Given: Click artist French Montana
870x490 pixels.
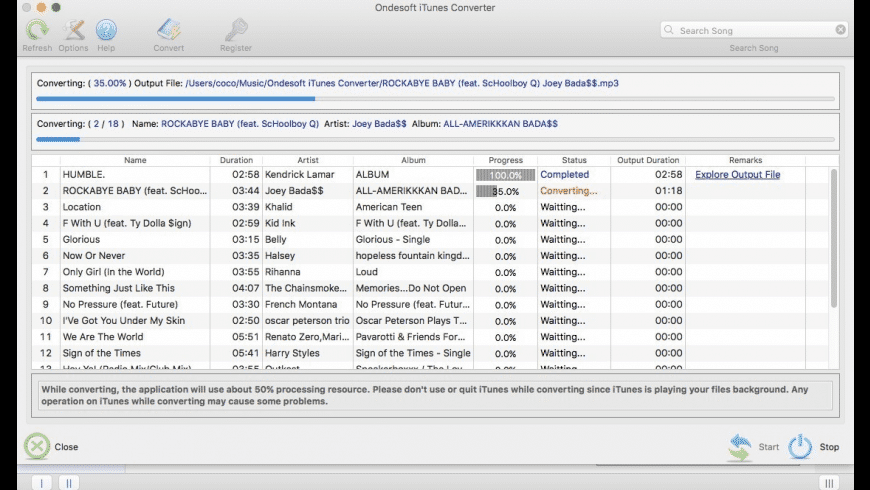Looking at the screenshot, I should click(301, 304).
